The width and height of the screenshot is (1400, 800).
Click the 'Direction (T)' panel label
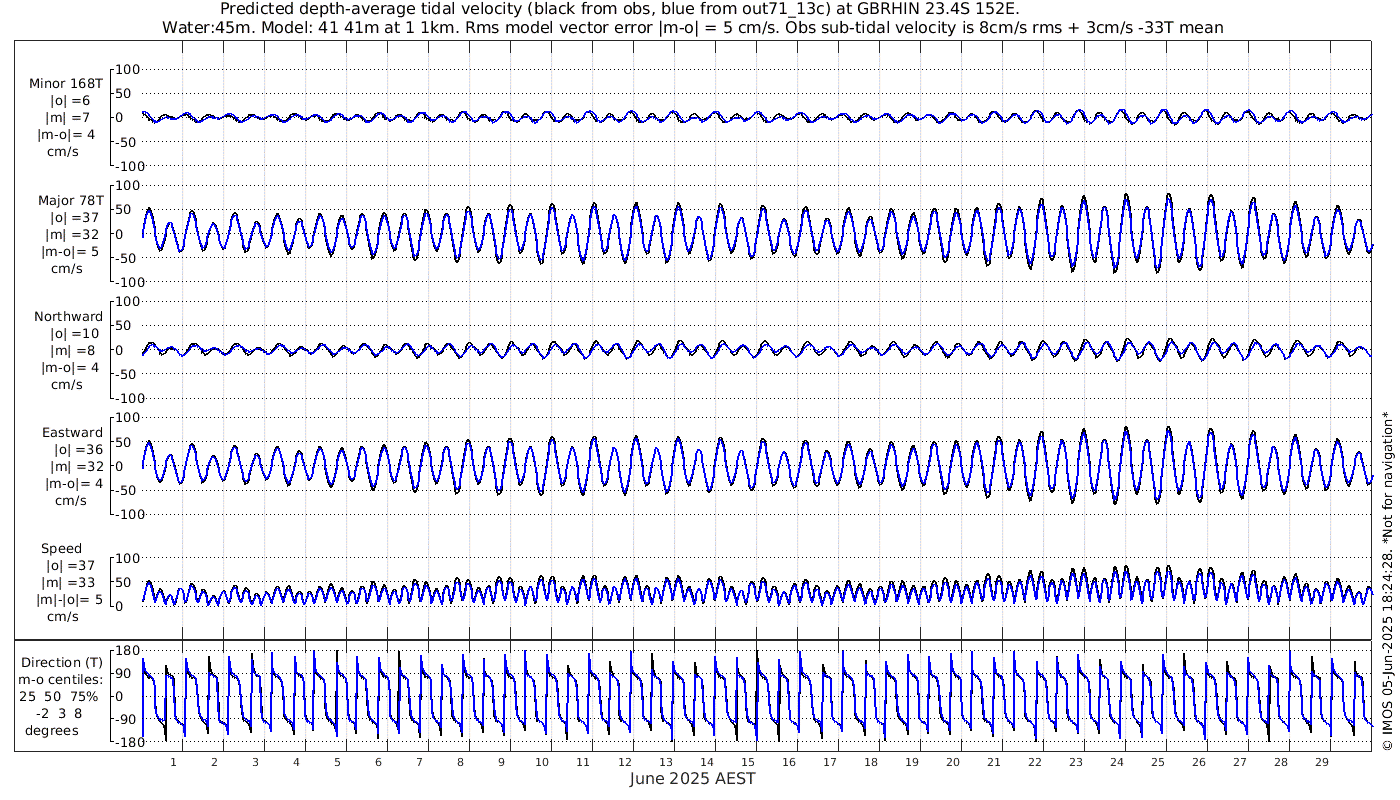62,662
